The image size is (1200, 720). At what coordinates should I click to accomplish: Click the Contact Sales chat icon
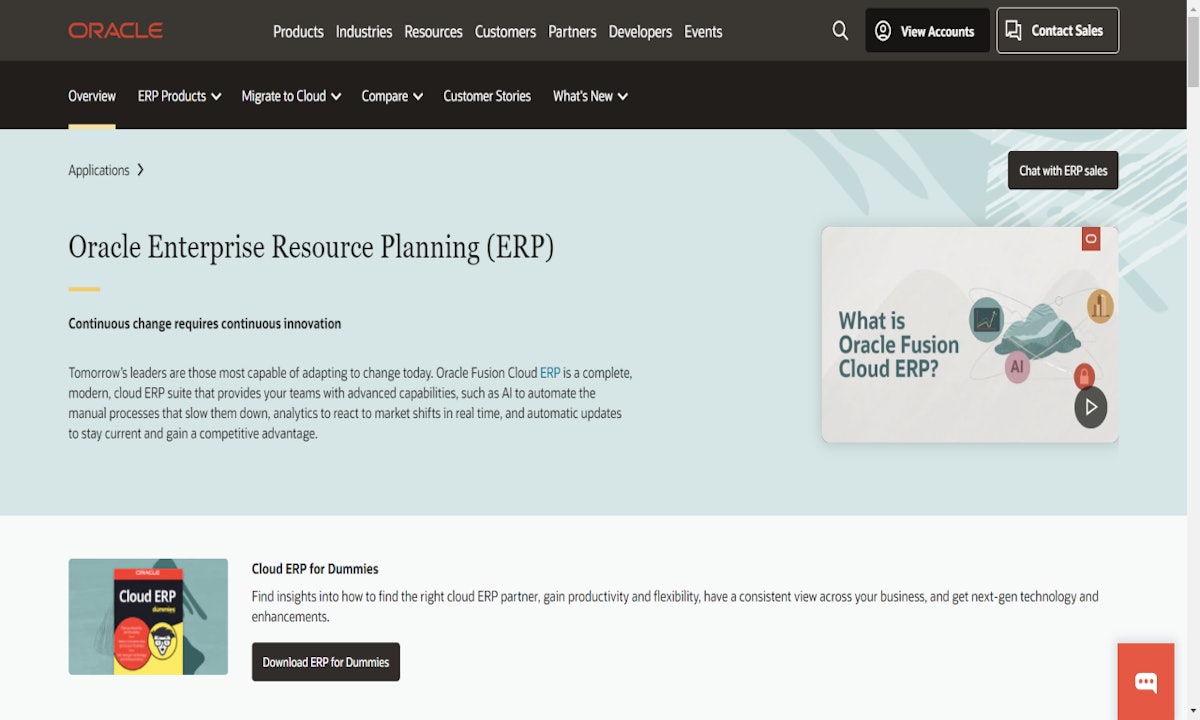[x=1013, y=30]
